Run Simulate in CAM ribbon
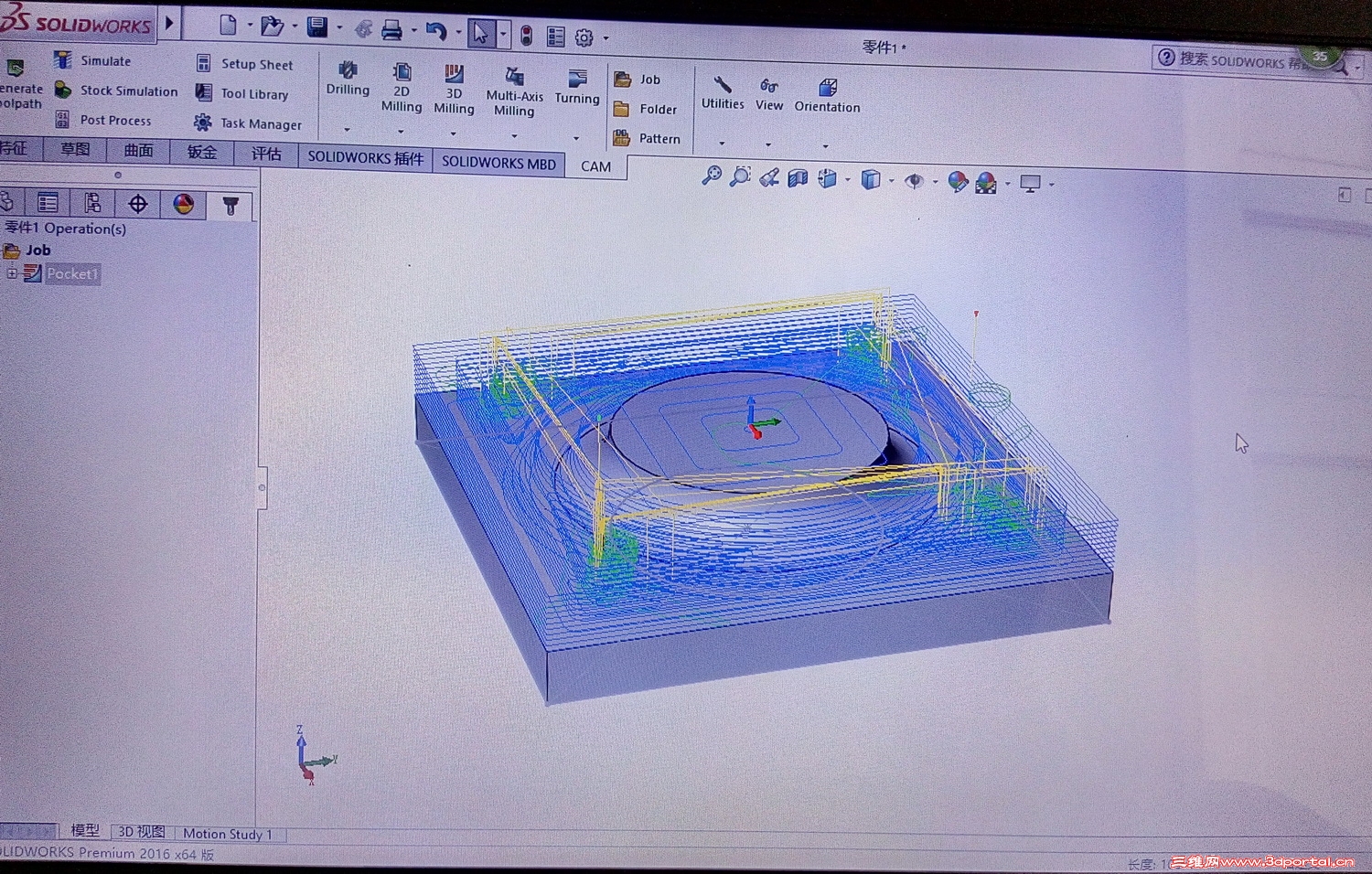 (92, 60)
